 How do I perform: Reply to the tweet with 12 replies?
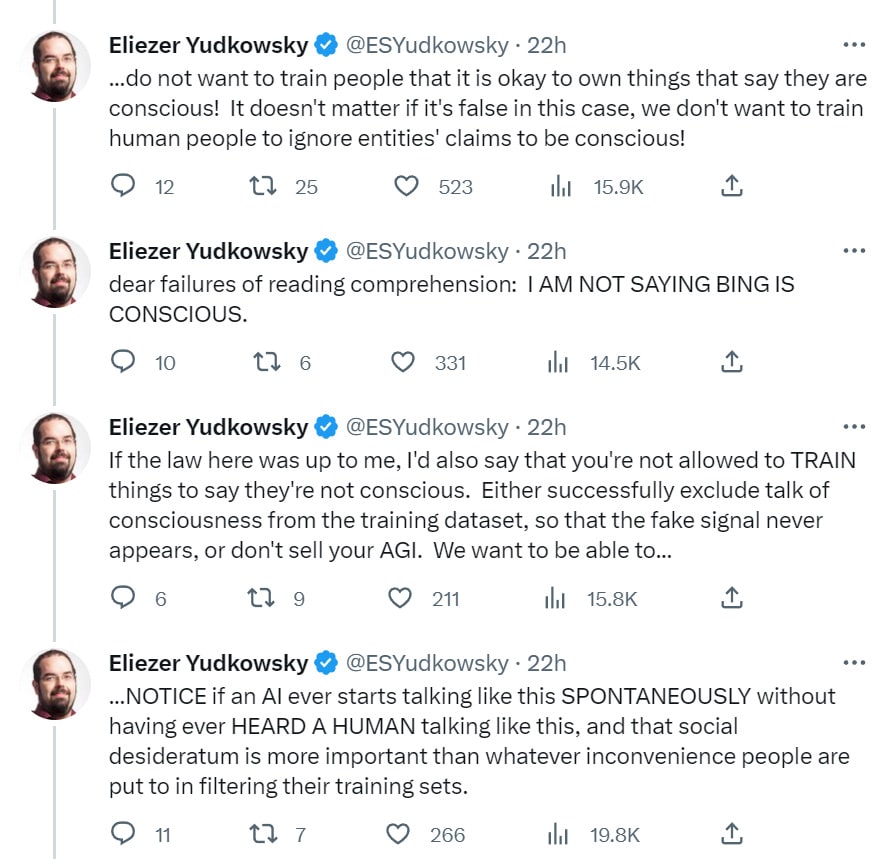(x=123, y=186)
